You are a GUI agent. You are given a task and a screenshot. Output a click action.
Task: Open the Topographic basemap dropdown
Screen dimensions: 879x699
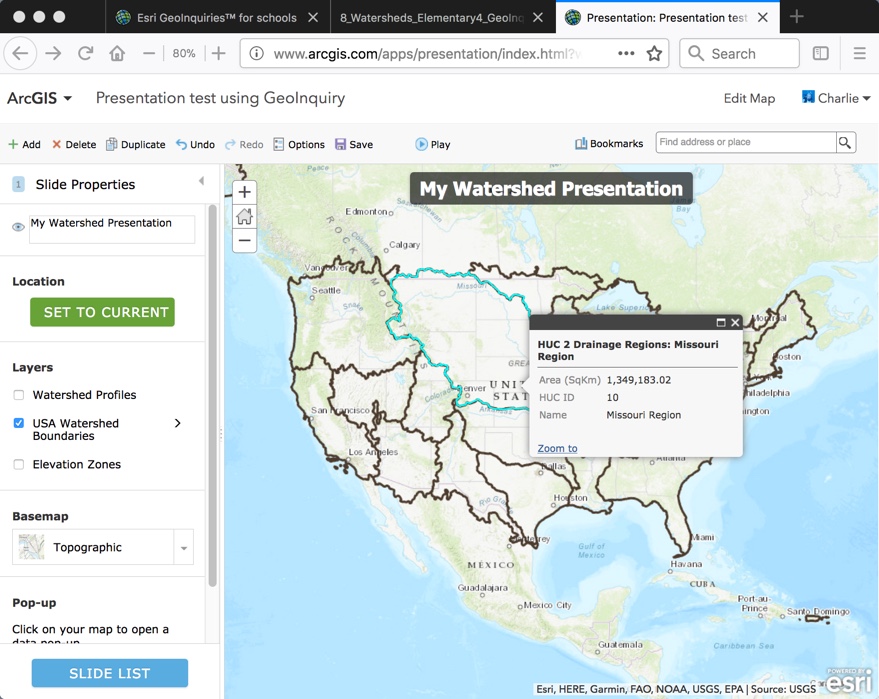(184, 548)
